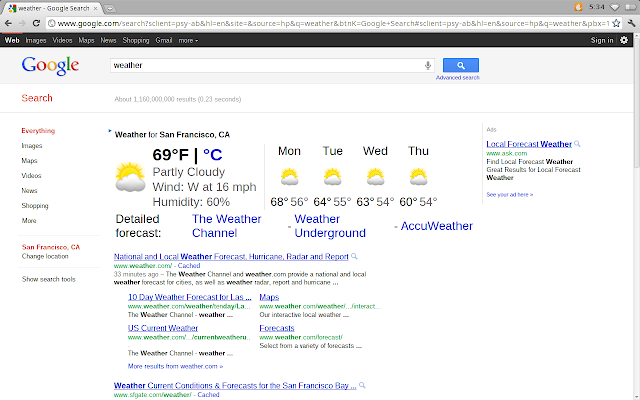Image resolution: width=640 pixels, height=400 pixels.
Task: Open Gmail from the black navigation bar
Action: tap(164, 40)
